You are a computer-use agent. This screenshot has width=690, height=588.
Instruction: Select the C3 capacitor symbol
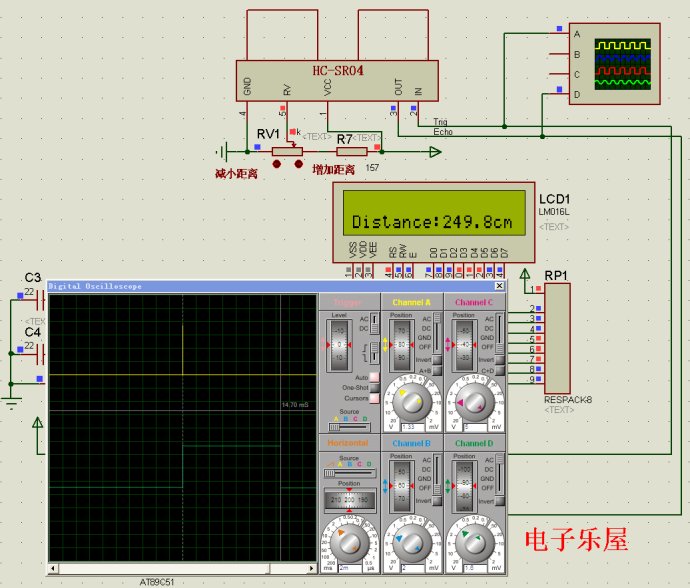coord(40,301)
